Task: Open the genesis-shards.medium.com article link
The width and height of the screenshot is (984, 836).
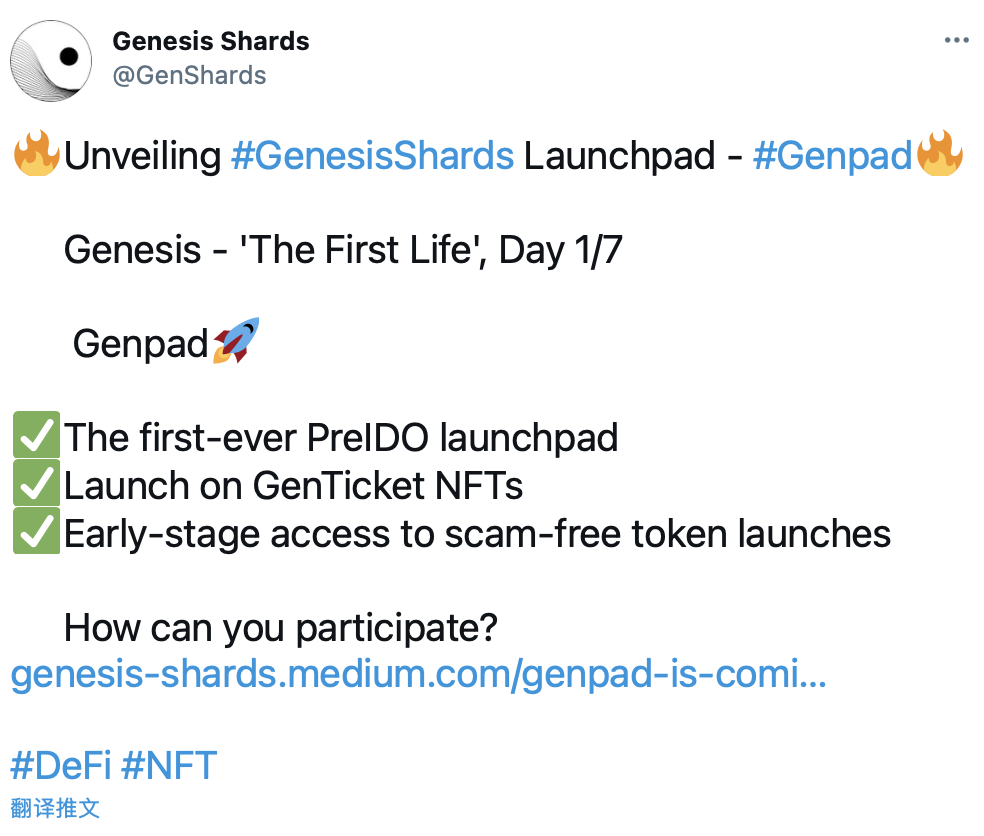Action: pos(419,675)
